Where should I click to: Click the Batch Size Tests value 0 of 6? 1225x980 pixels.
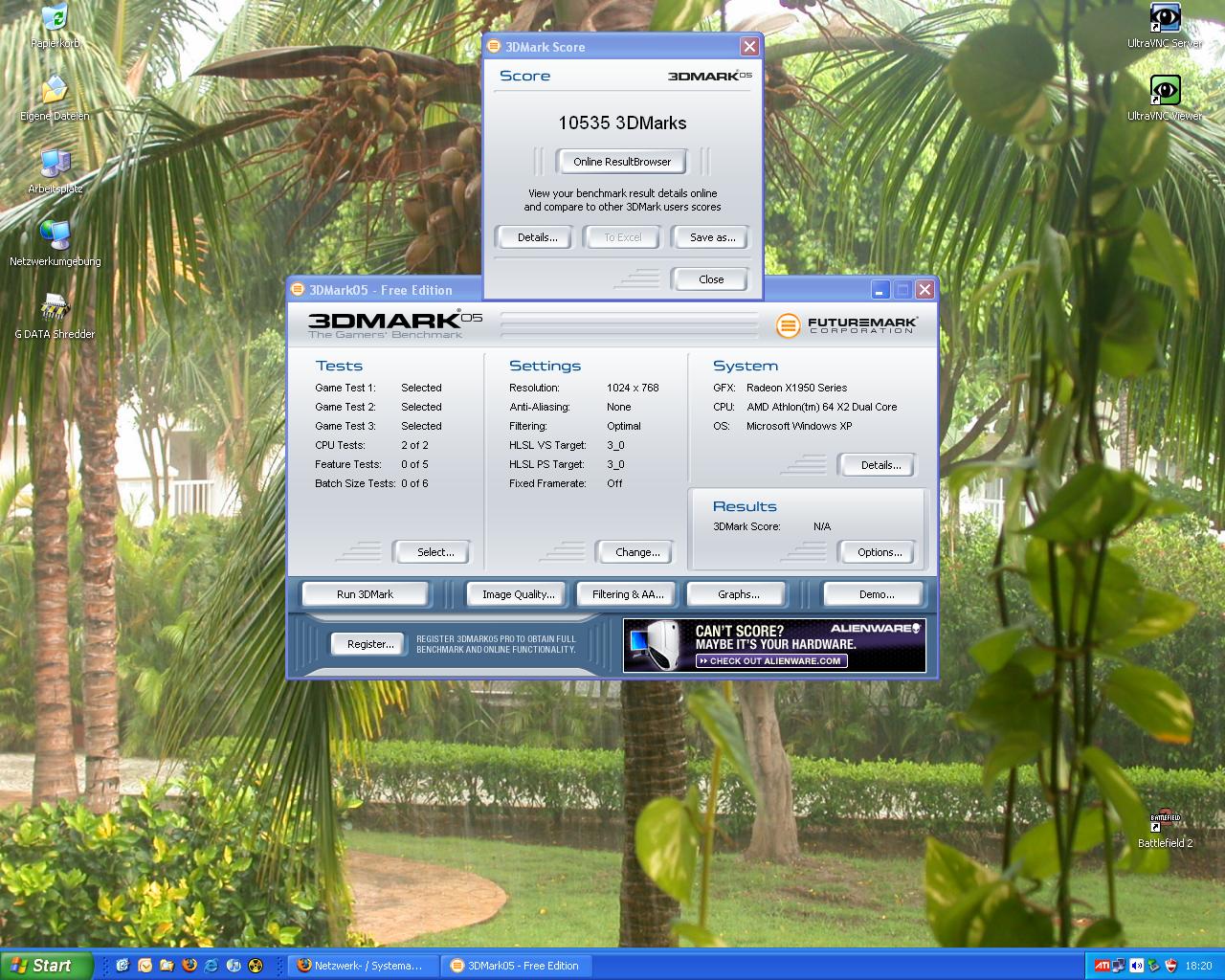pyautogui.click(x=414, y=483)
